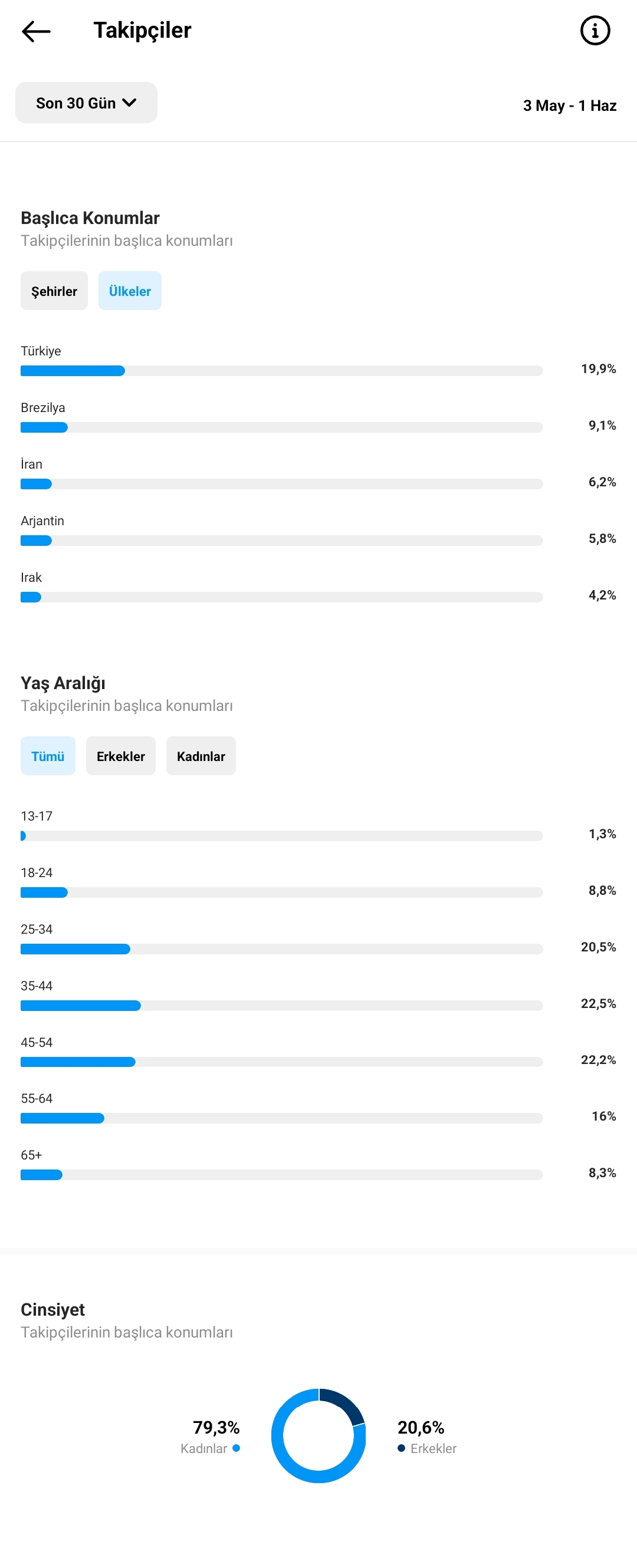Switch to the Şehirler tab

click(x=54, y=291)
